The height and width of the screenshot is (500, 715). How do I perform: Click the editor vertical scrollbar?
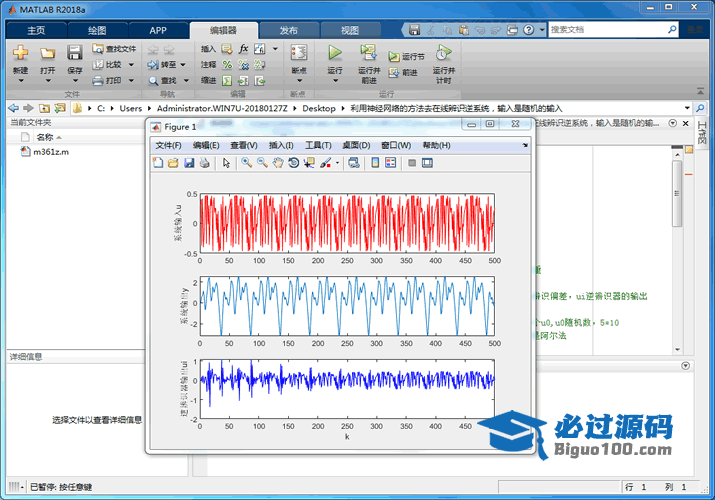(677, 194)
